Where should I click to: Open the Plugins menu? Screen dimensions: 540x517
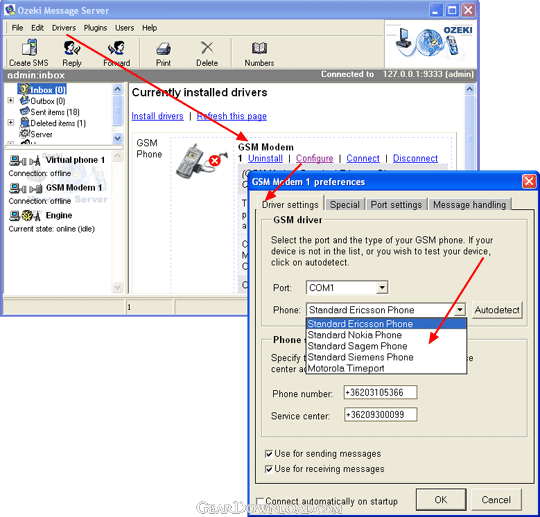pos(95,28)
